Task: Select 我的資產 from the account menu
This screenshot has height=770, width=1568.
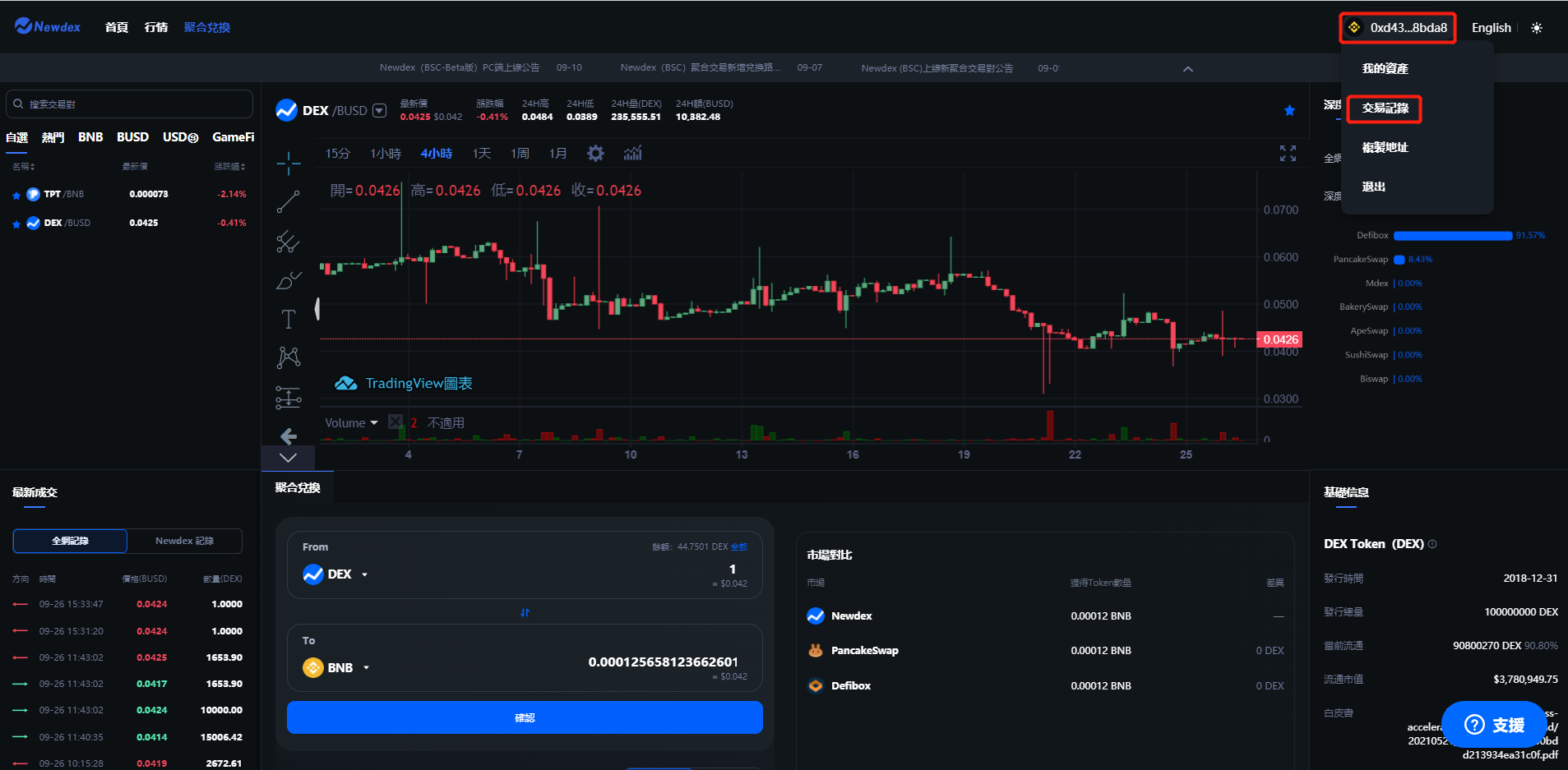Action: coord(1385,68)
